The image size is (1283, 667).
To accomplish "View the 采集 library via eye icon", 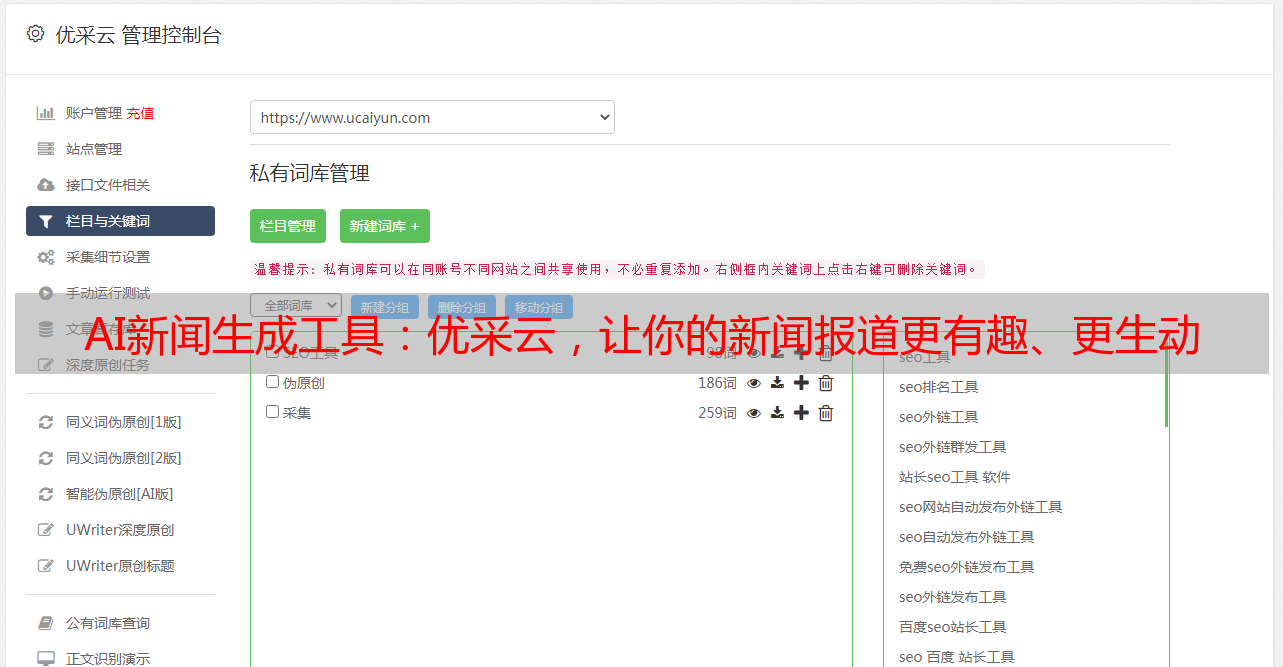I will tap(754, 413).
